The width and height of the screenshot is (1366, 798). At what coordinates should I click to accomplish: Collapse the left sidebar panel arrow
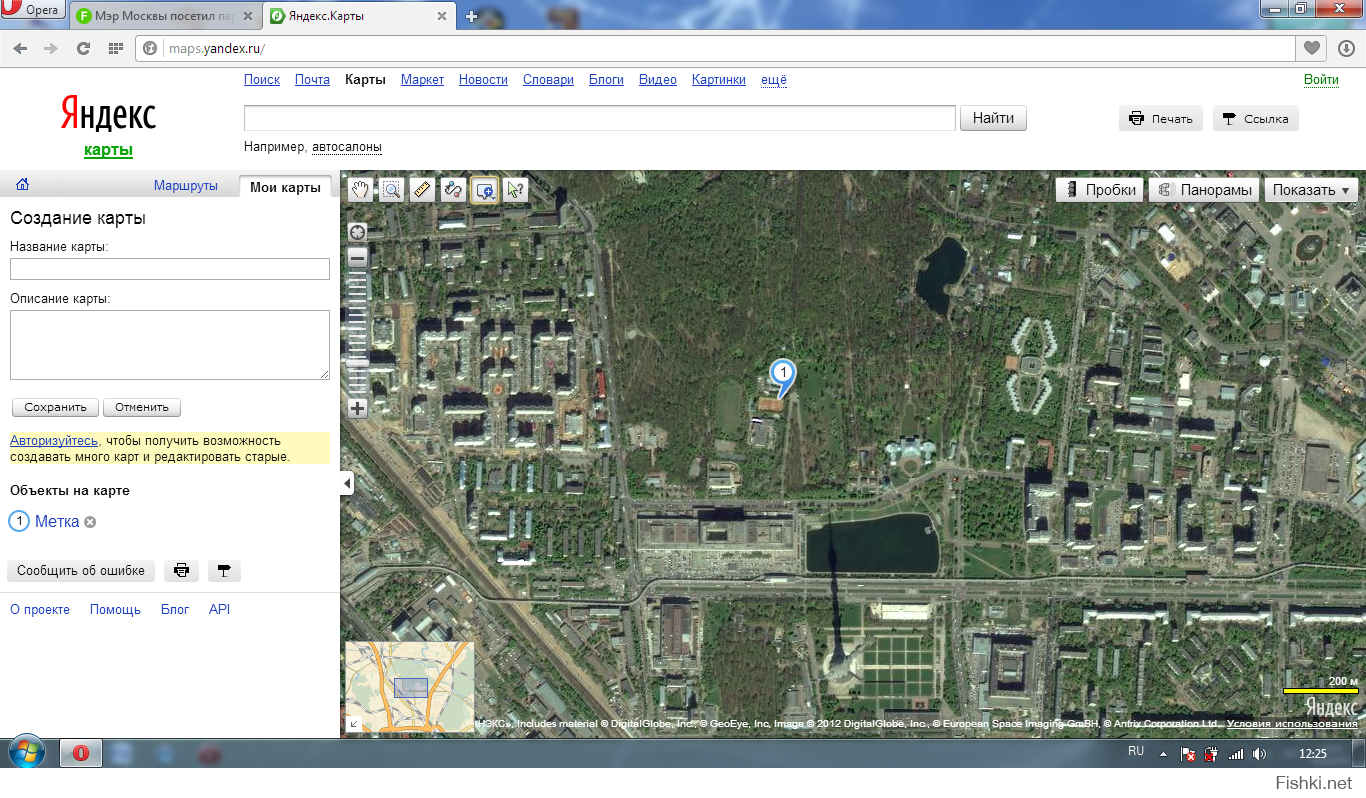(347, 484)
